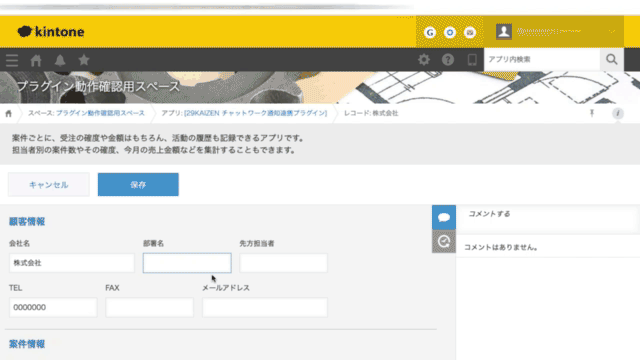Open bookmarks star icon
Screen dimensions: 640x360
pyautogui.click(x=84, y=60)
